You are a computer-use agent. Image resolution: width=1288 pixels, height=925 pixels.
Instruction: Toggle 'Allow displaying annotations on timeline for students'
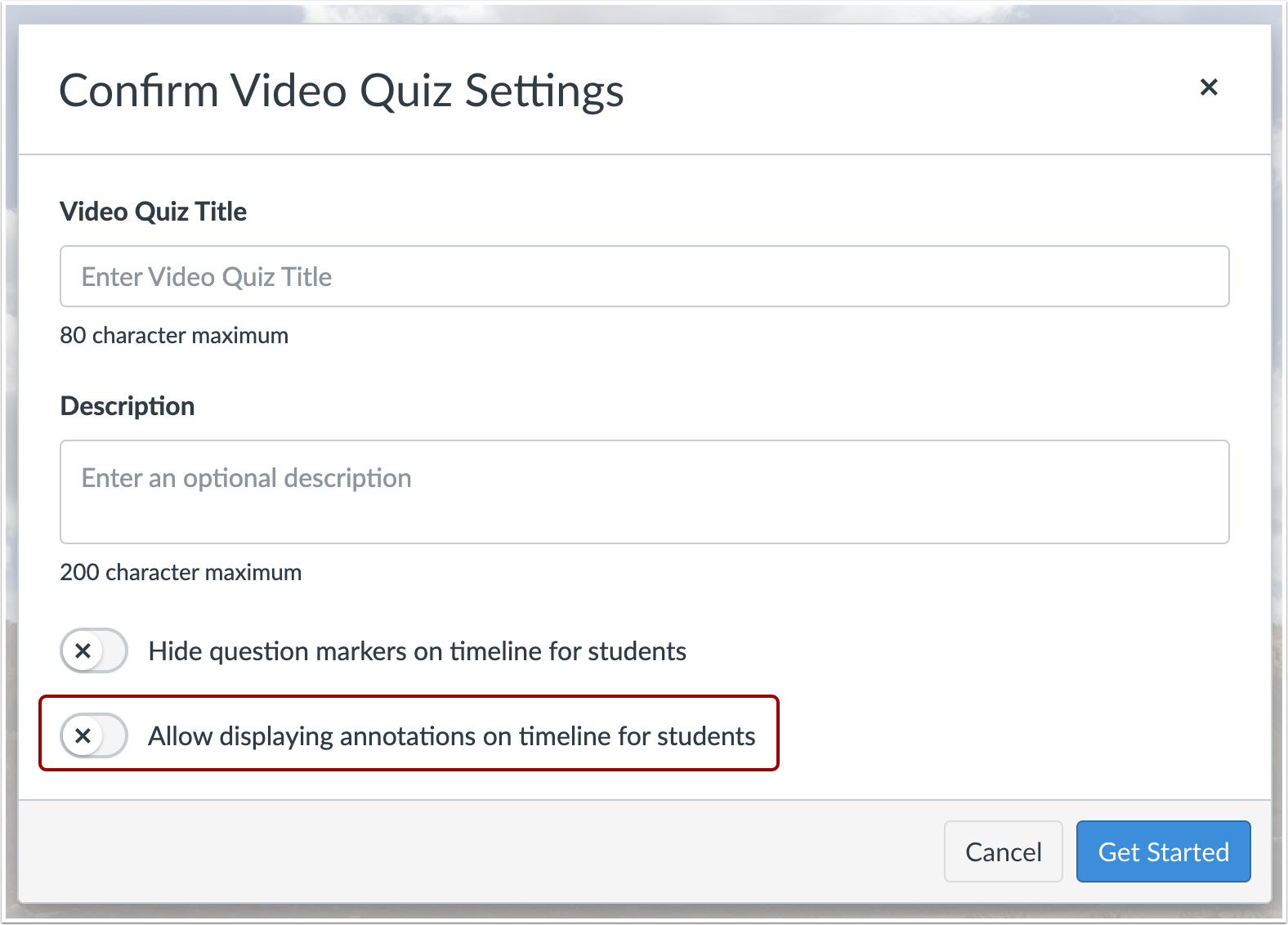point(93,736)
